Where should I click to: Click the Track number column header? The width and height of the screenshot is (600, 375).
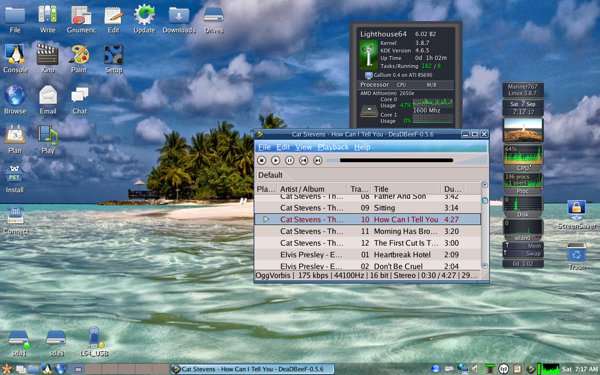point(359,189)
